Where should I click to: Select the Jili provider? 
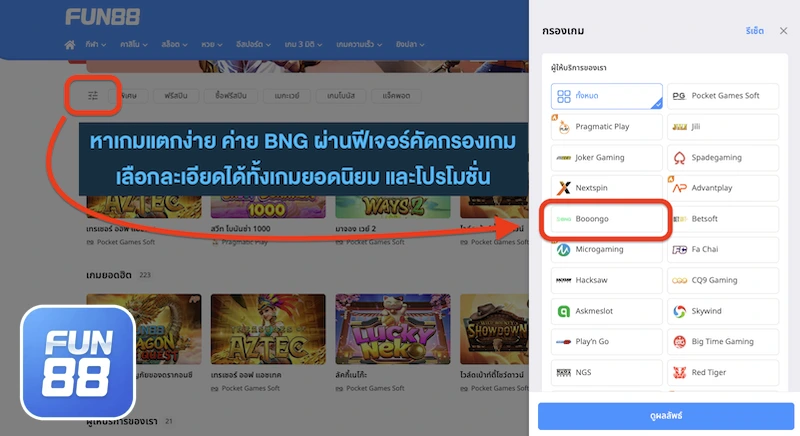pos(723,126)
